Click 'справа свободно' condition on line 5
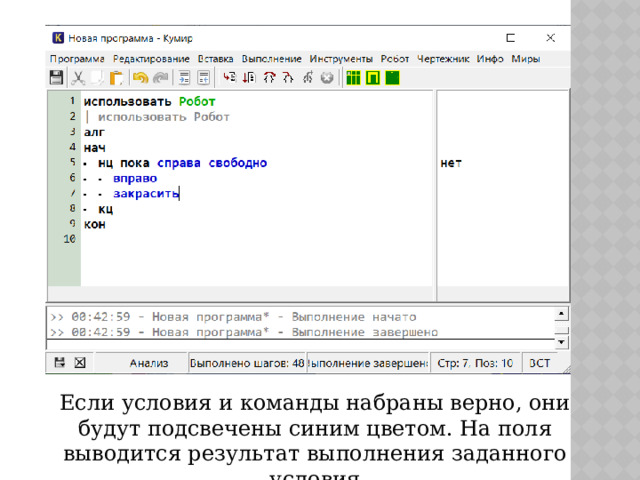This screenshot has height=480, width=640. pyautogui.click(x=212, y=163)
